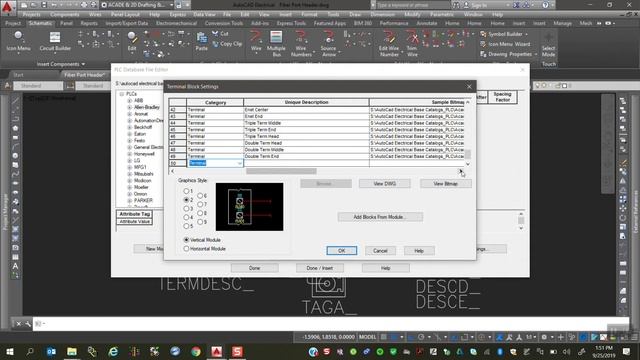
Task: Click OK in Terminal Block Settings
Action: pos(342,251)
